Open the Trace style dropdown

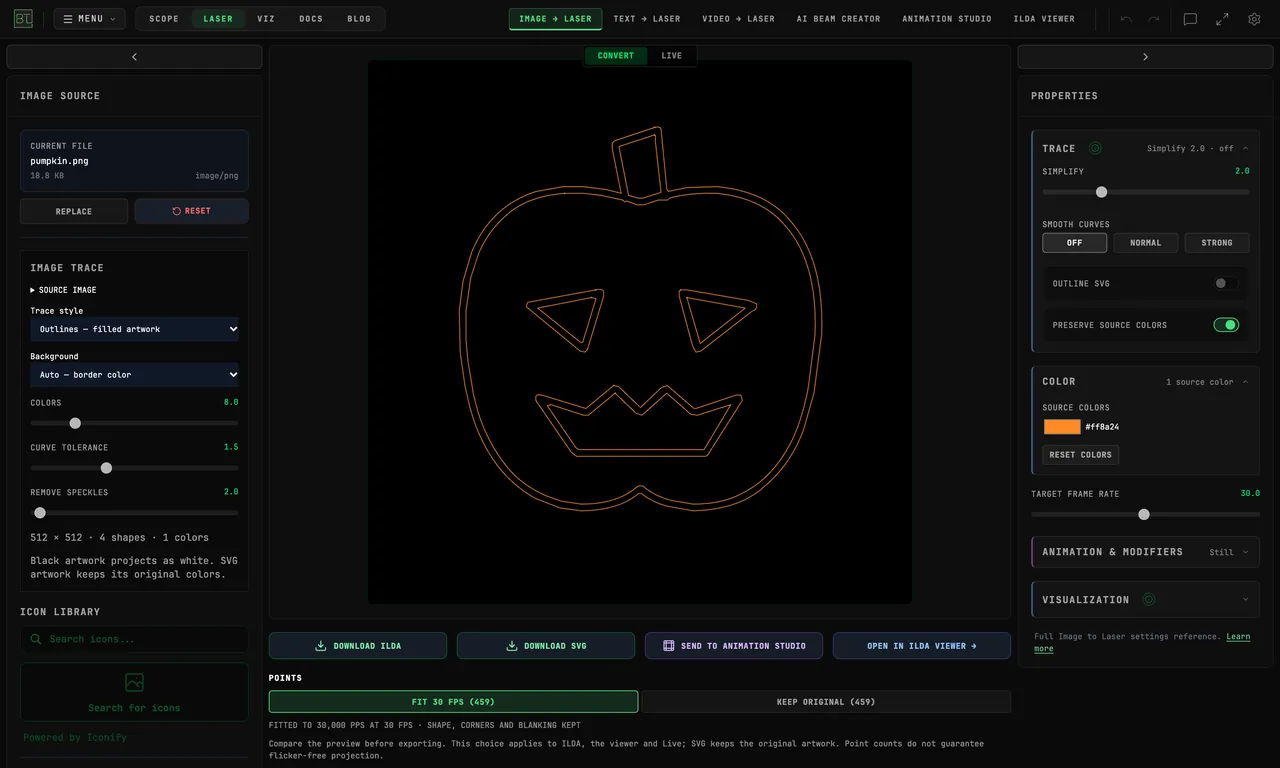coord(135,329)
